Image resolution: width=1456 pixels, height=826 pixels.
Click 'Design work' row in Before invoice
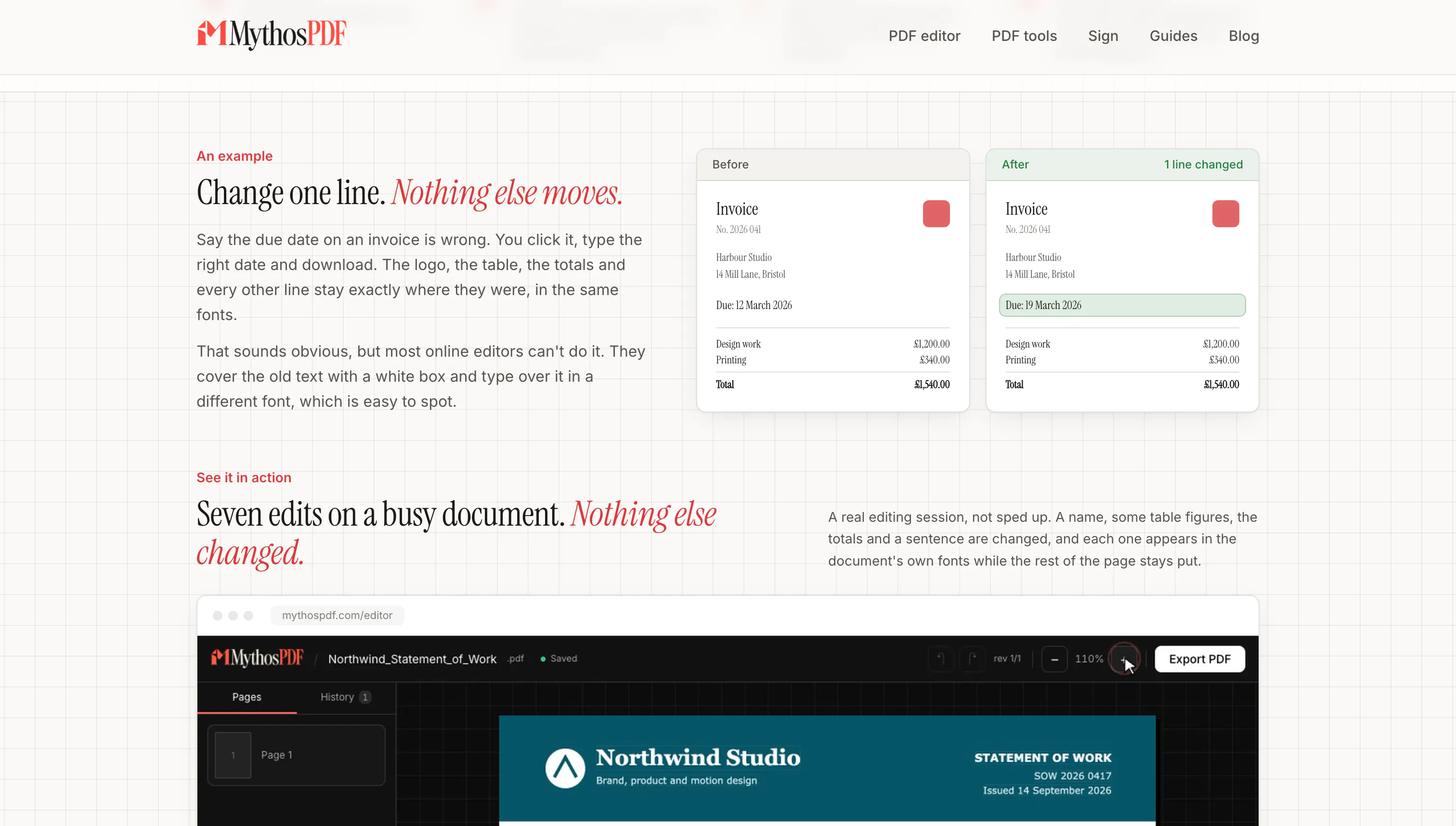pos(832,344)
